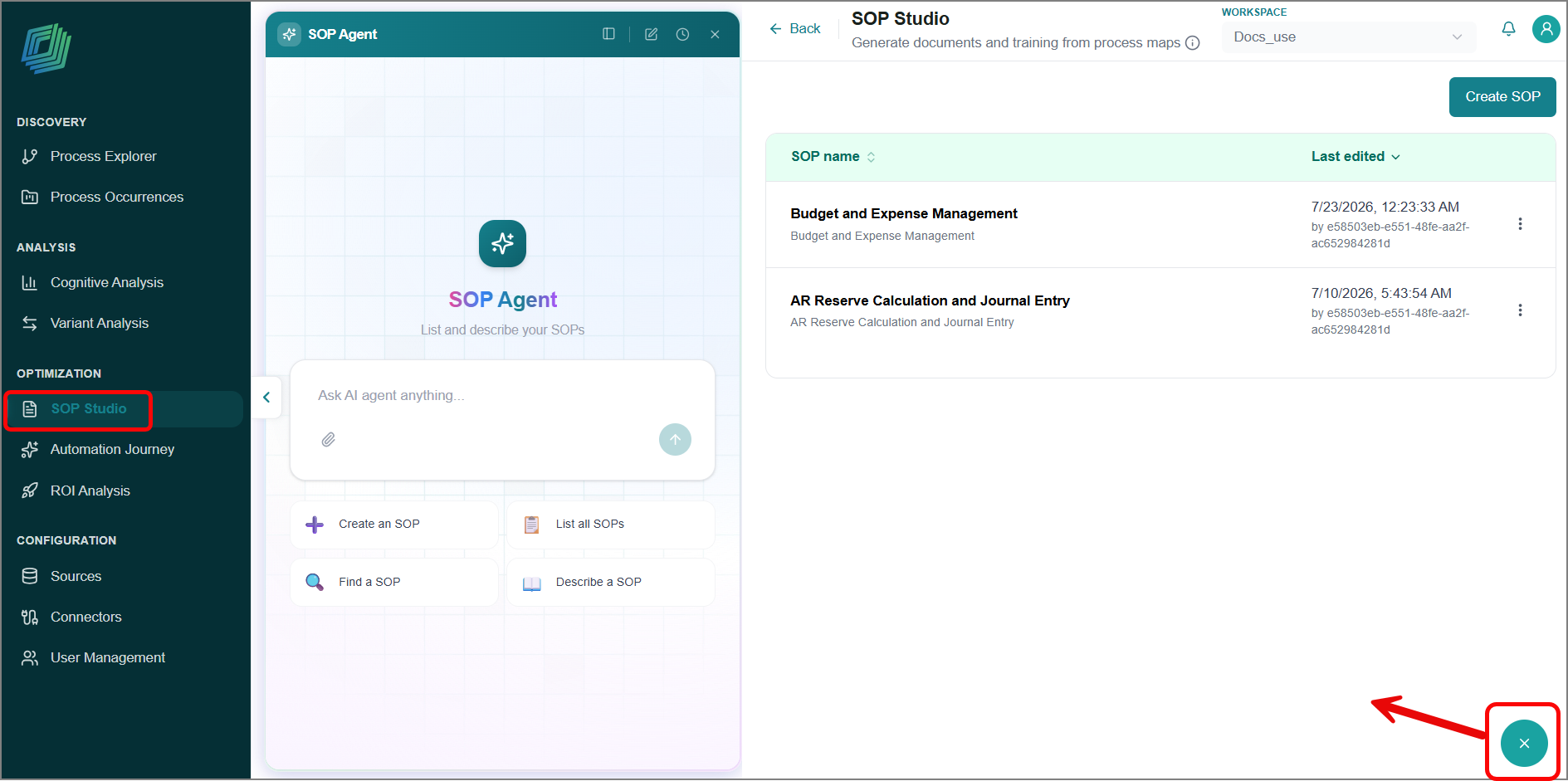Open the Workspace Docs_use dropdown
This screenshot has width=1568, height=781.
(x=1348, y=37)
